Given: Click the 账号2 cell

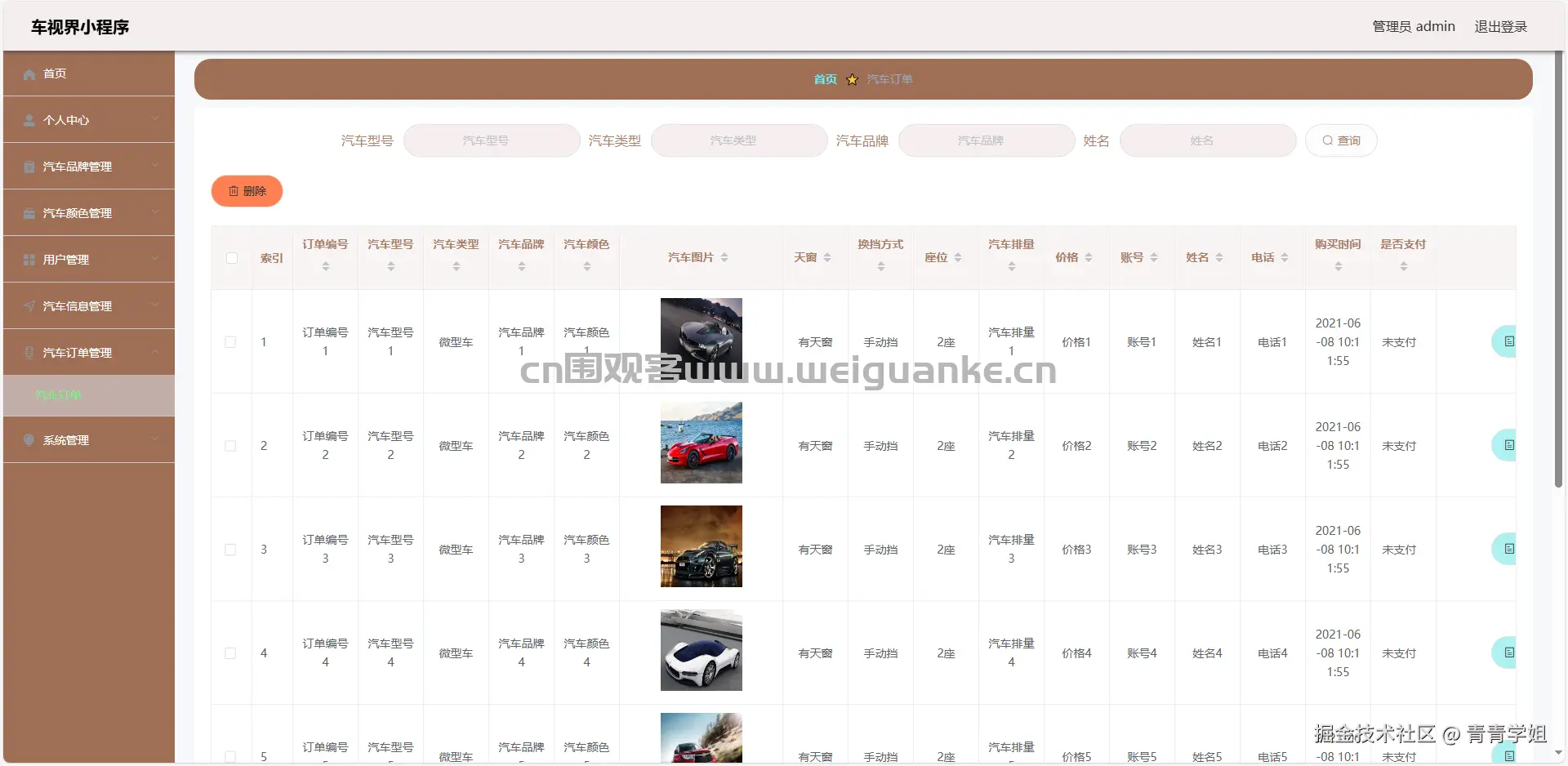Looking at the screenshot, I should point(1142,446).
